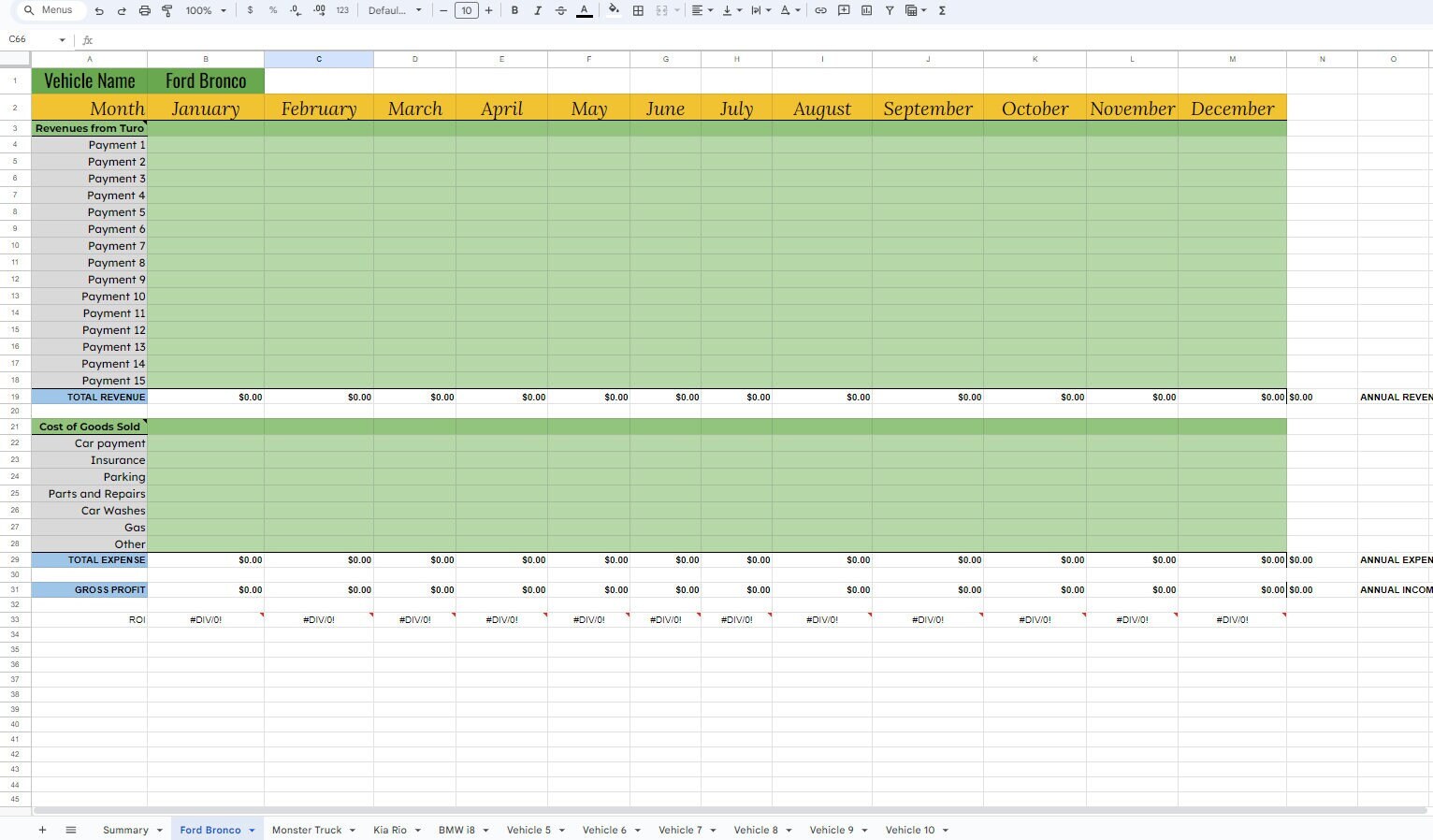Add a new sheet with plus button
The height and width of the screenshot is (840, 1433).
[42, 830]
